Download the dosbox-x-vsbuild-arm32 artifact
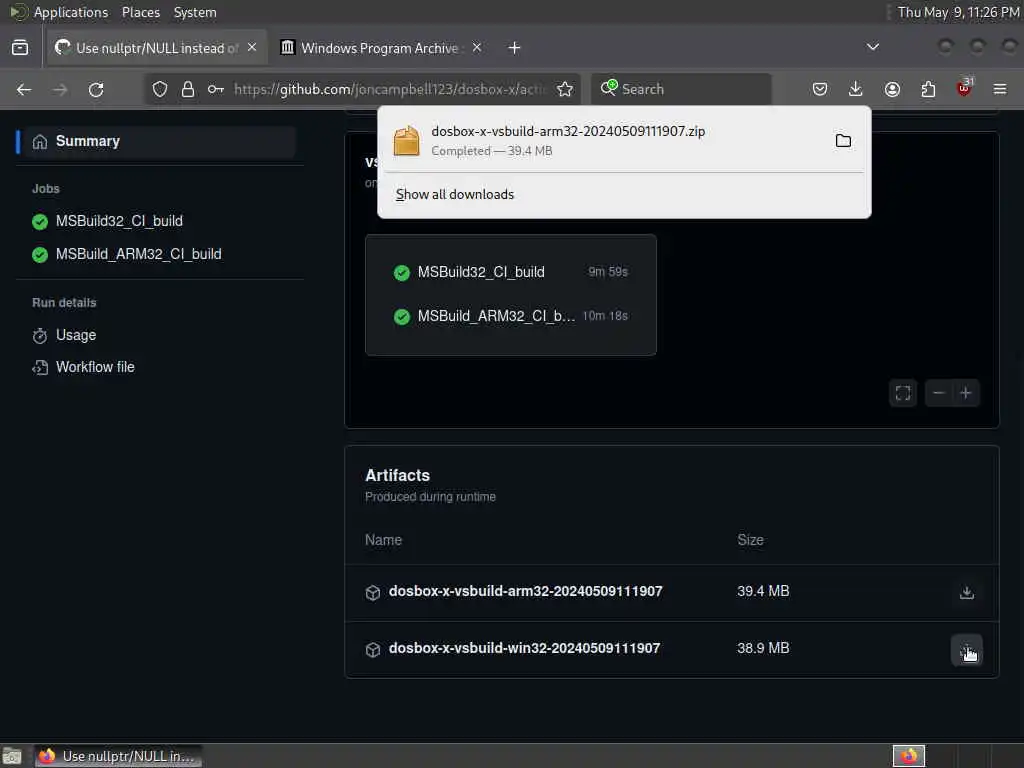This screenshot has width=1024, height=768. [967, 592]
